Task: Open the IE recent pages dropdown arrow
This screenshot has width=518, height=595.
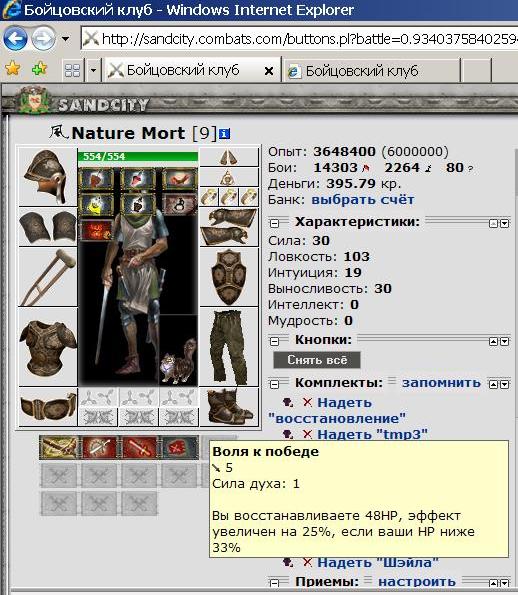Action: click(x=65, y=39)
